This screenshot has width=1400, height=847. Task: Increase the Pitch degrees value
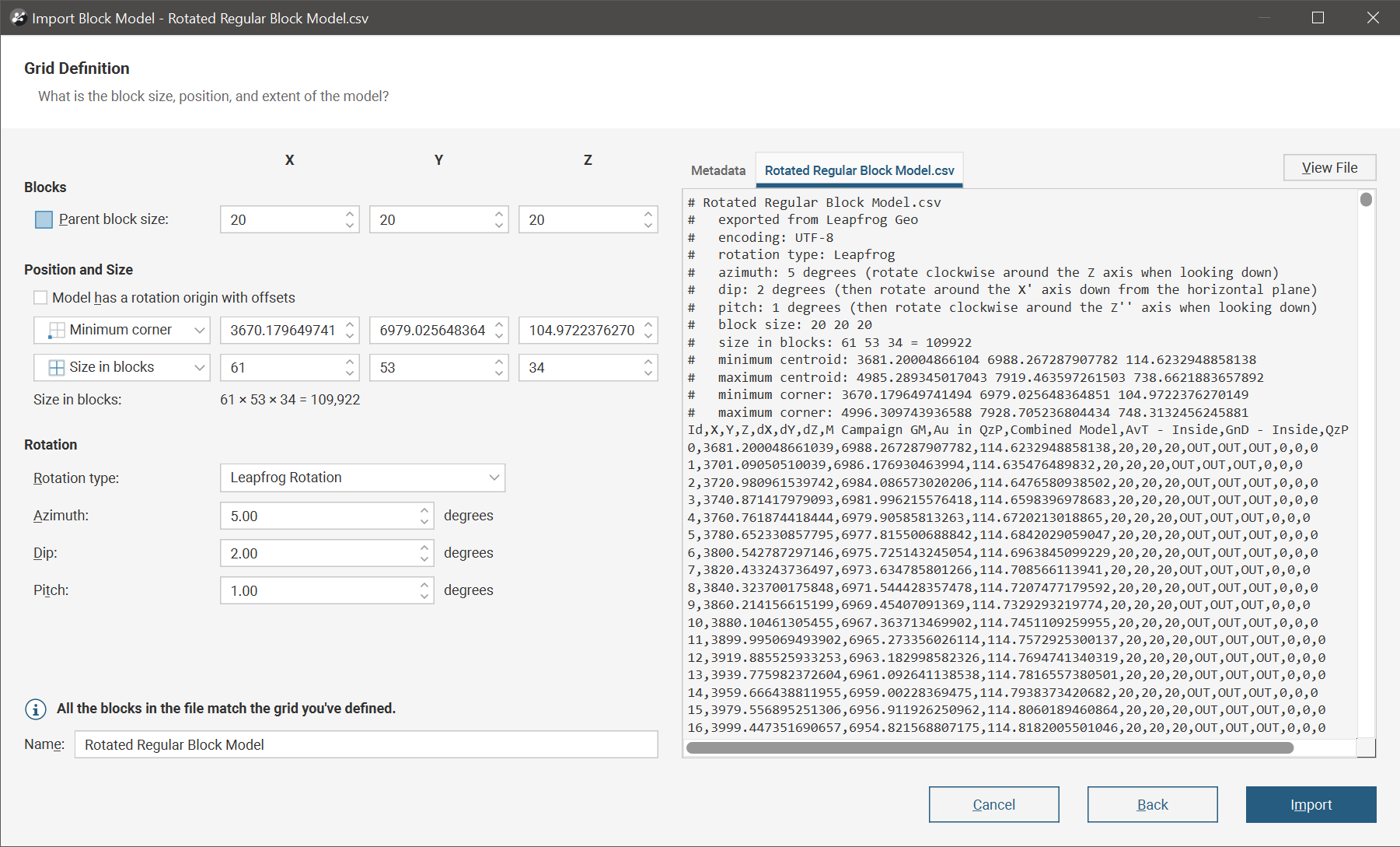click(424, 585)
